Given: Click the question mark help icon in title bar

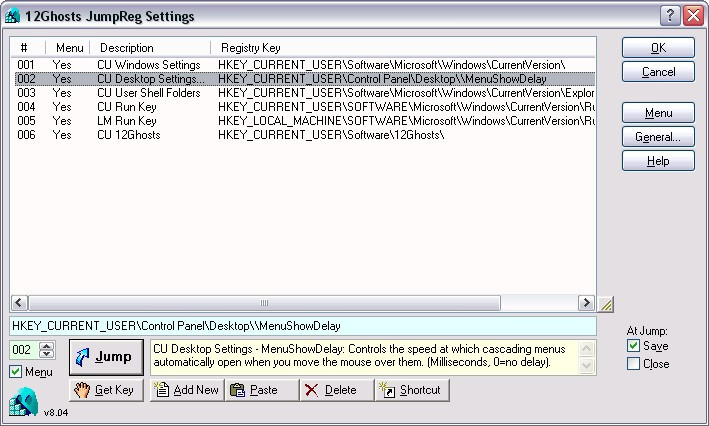Looking at the screenshot, I should [670, 16].
